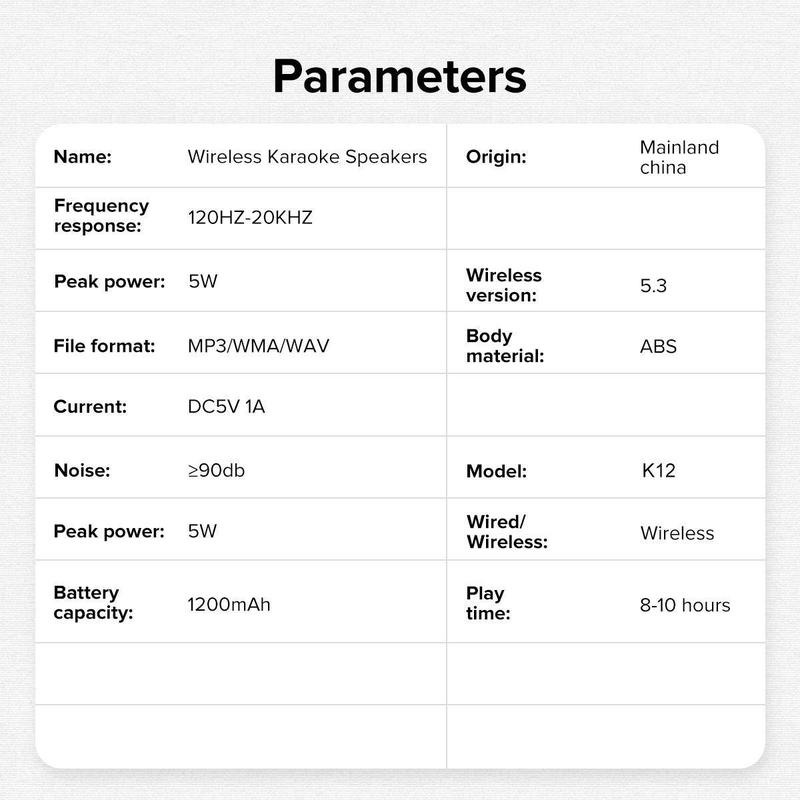Select the Noise label
This screenshot has width=800, height=800.
pos(82,470)
